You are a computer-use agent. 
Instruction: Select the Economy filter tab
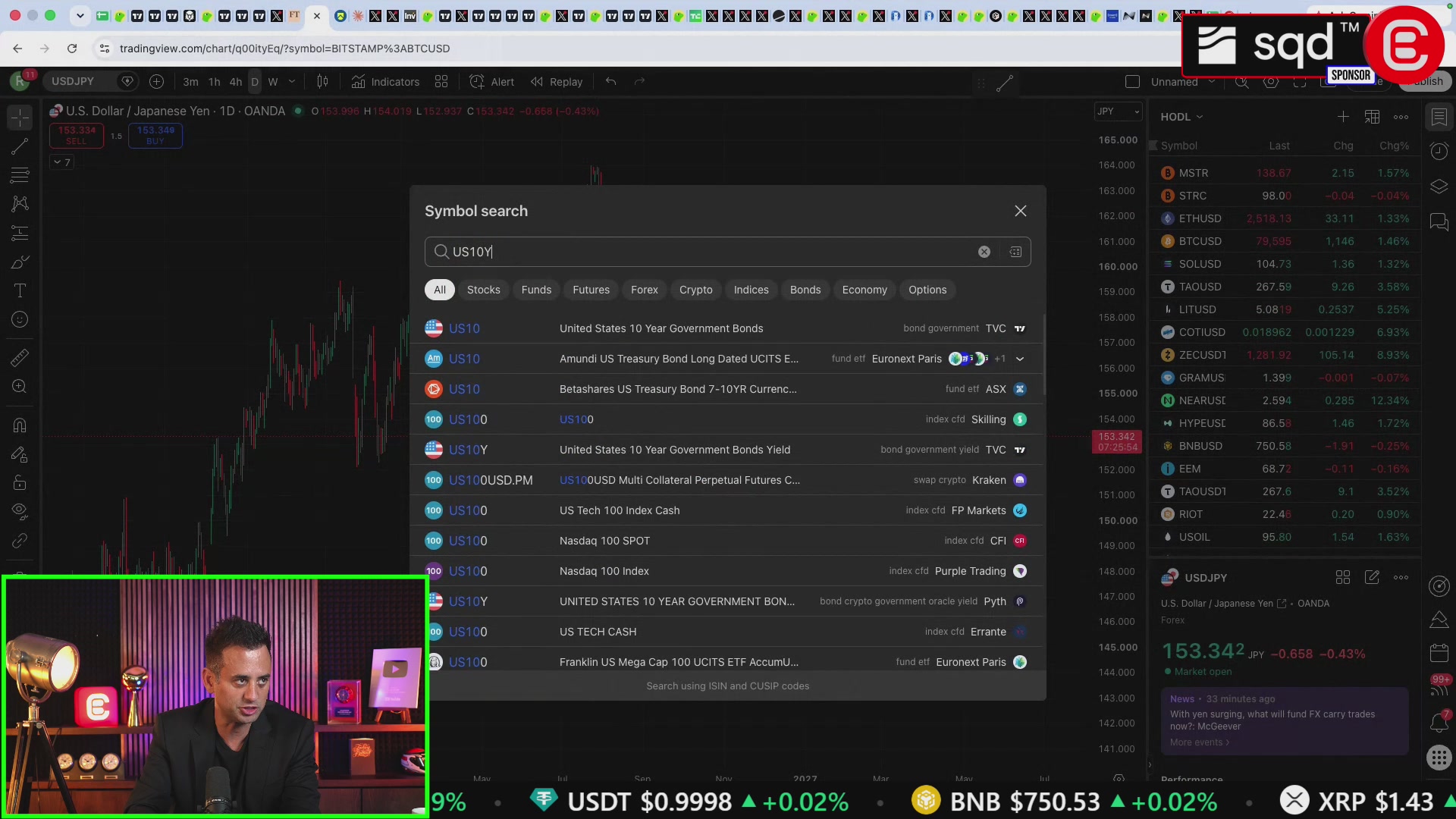coord(864,290)
